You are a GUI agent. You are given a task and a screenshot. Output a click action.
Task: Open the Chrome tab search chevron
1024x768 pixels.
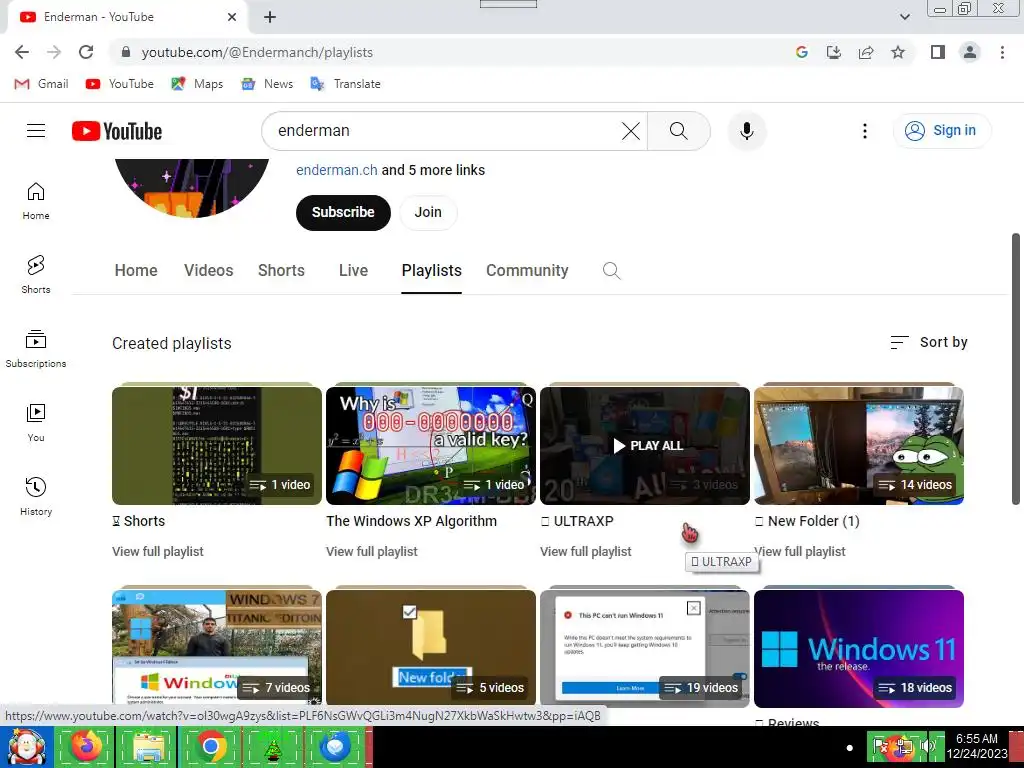tap(904, 17)
